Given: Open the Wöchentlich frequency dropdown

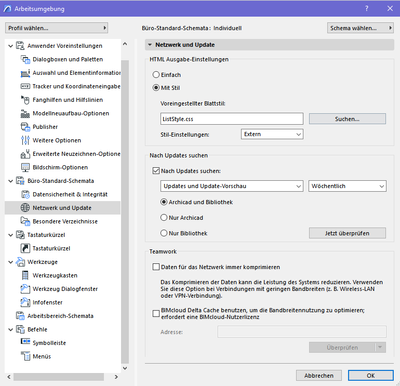Looking at the screenshot, I should click(348, 186).
